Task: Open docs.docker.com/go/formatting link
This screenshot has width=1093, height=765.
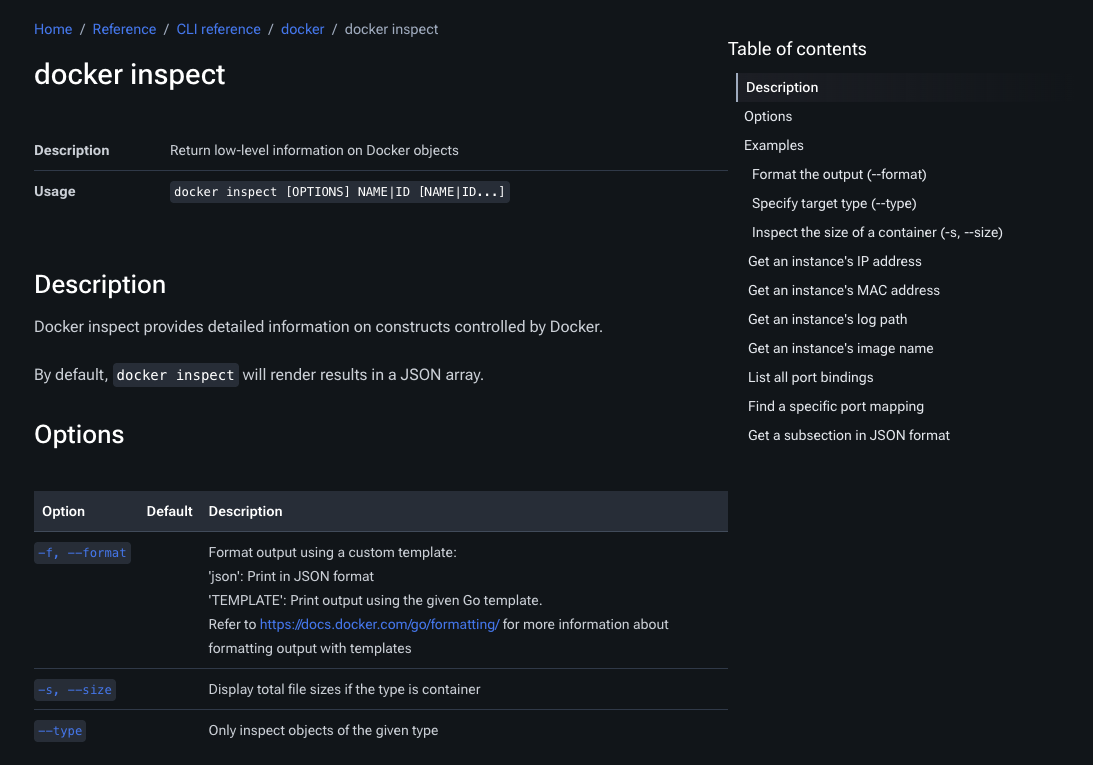Action: (379, 624)
